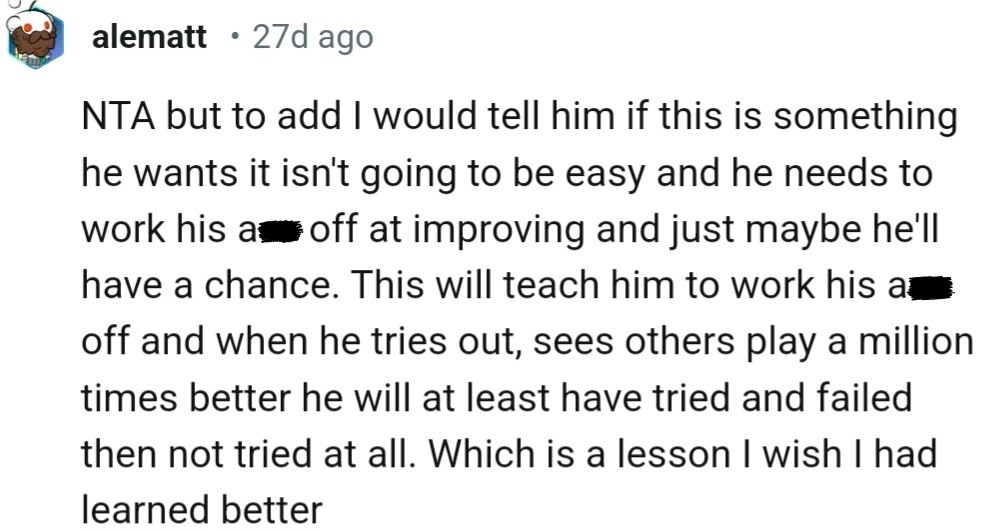Screen dimensions: 989x531
Task: Click the final words "learned better"
Action: pos(201,511)
